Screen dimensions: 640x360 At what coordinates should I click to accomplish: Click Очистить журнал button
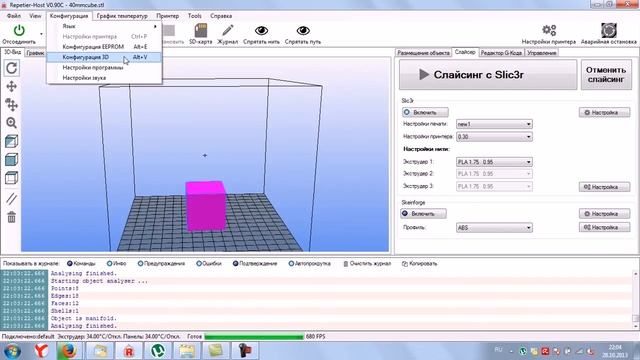tap(367, 264)
